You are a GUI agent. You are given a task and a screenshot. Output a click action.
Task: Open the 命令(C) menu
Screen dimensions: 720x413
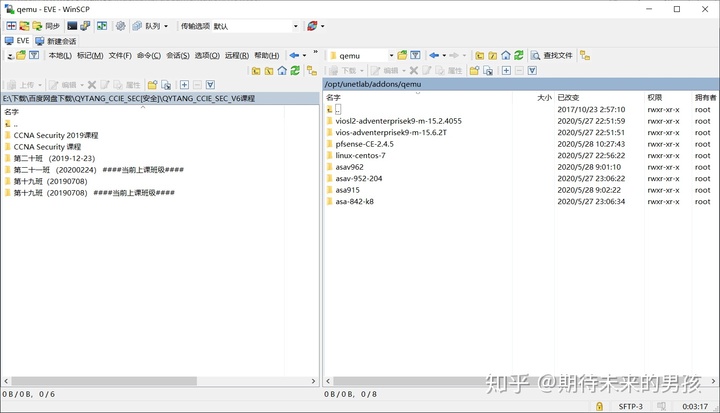[149, 56]
